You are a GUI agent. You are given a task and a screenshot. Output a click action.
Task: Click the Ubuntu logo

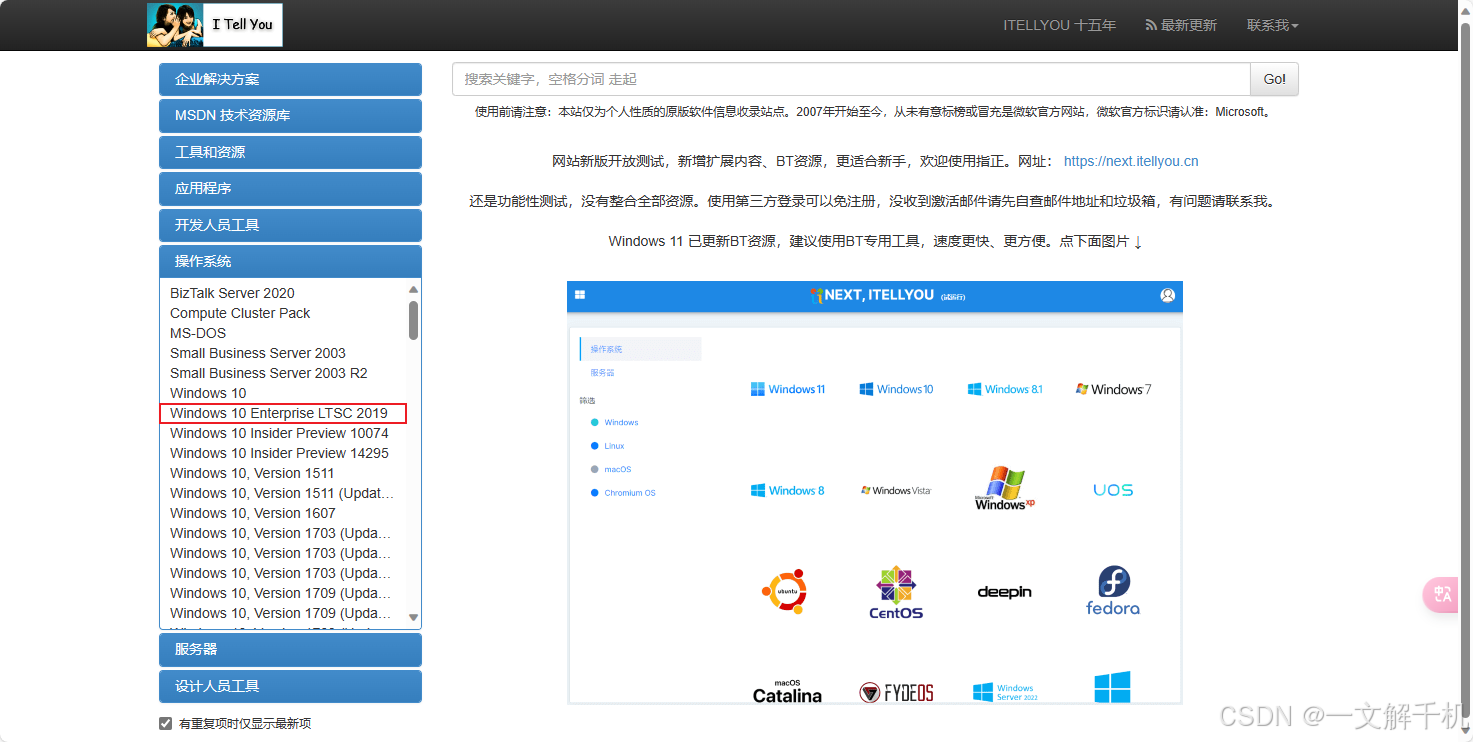click(x=787, y=591)
